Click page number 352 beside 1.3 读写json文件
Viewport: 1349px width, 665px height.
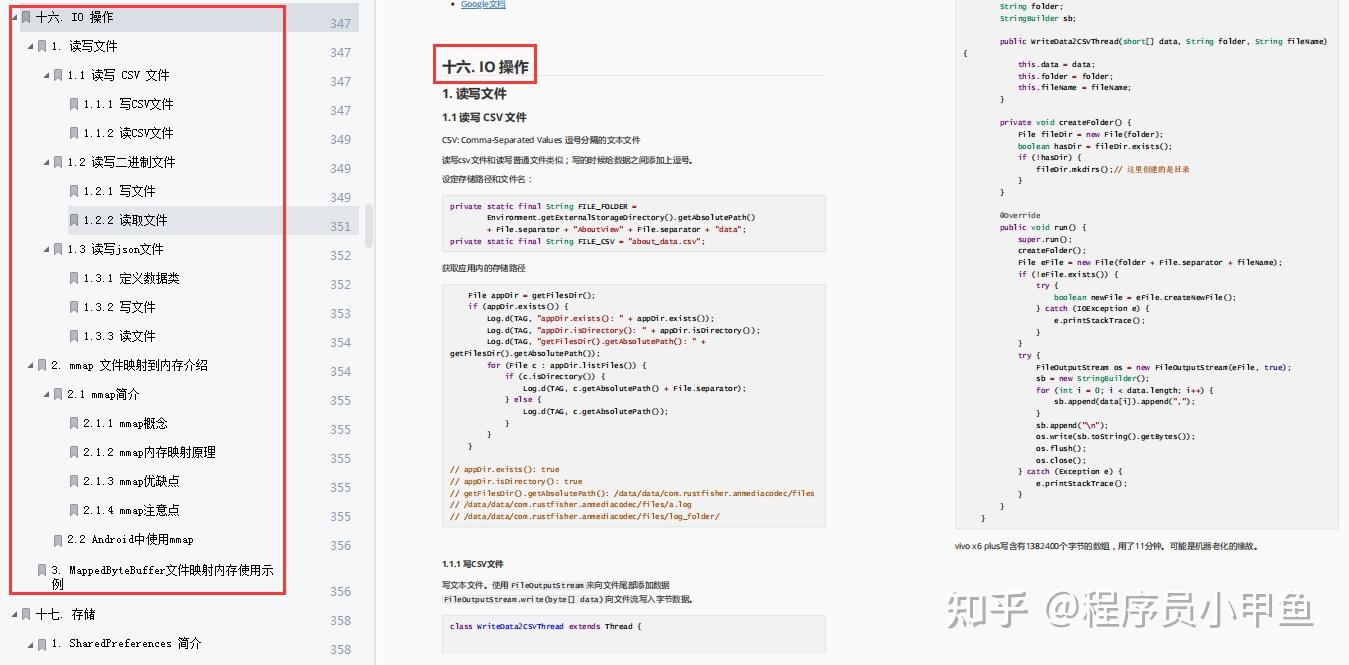(340, 256)
